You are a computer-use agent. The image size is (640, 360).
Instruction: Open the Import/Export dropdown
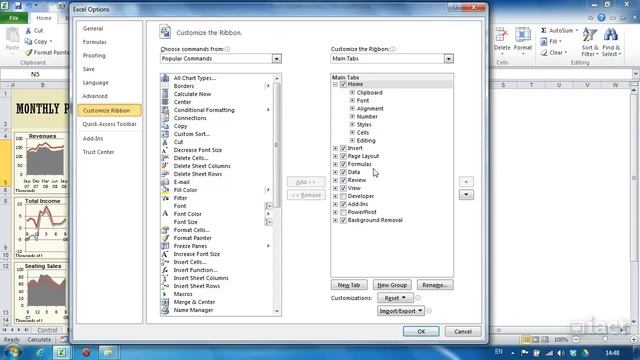pyautogui.click(x=400, y=311)
